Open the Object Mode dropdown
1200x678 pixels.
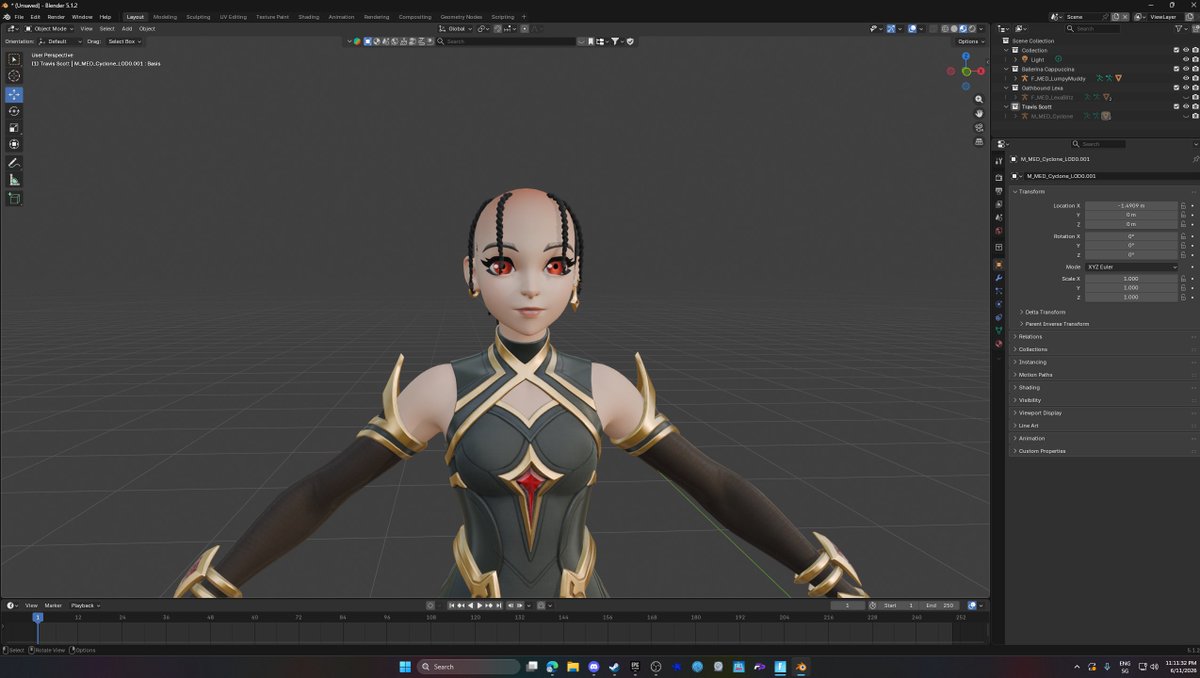[49, 29]
